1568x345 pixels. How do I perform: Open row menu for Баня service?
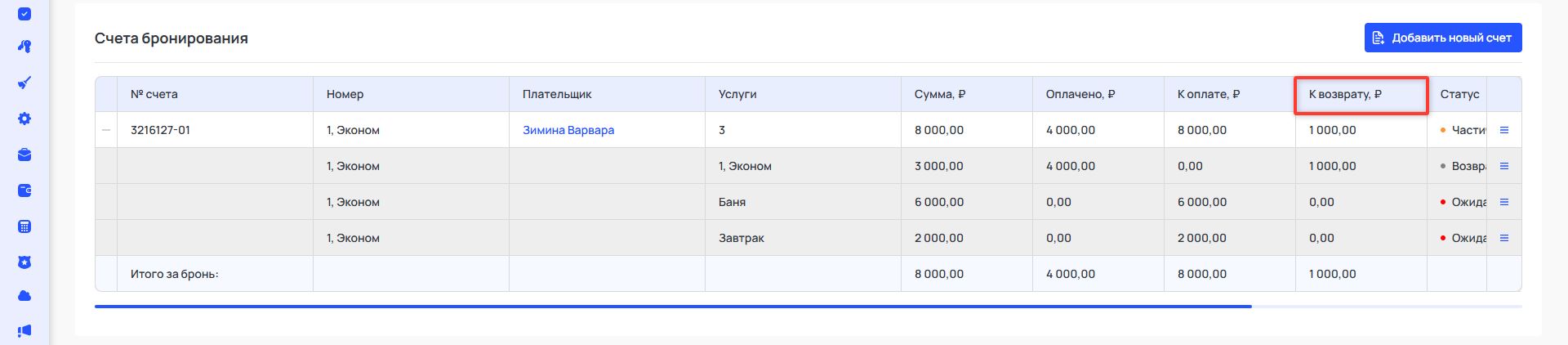[x=1504, y=202]
